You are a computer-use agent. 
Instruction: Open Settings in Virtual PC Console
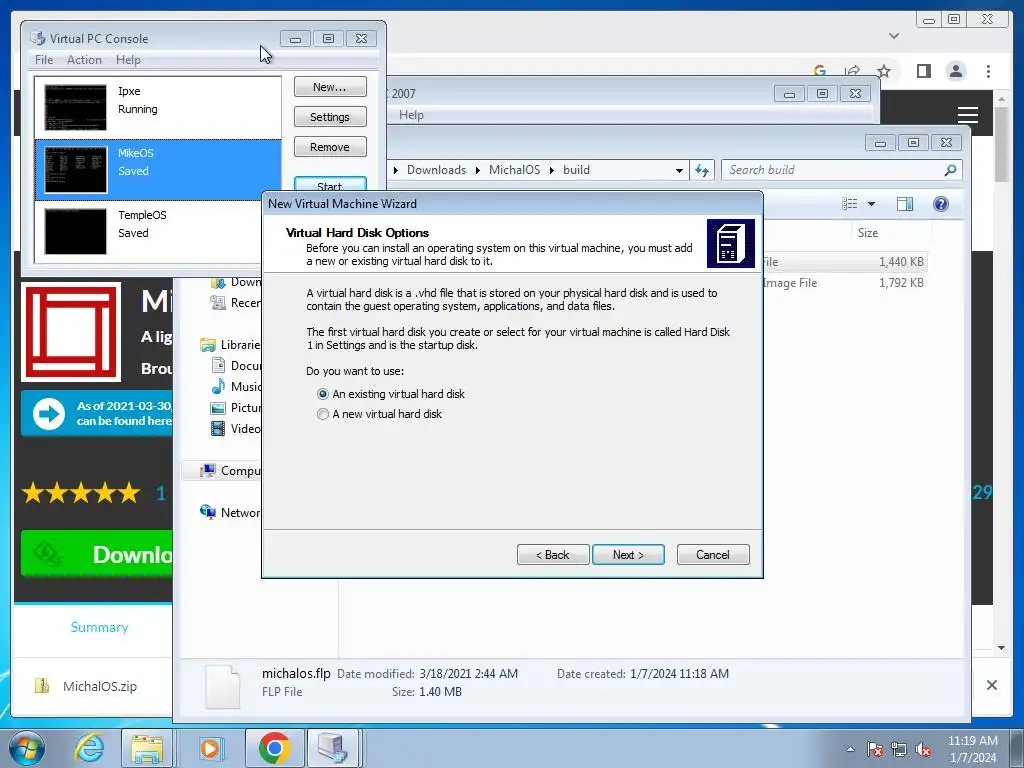pos(330,117)
